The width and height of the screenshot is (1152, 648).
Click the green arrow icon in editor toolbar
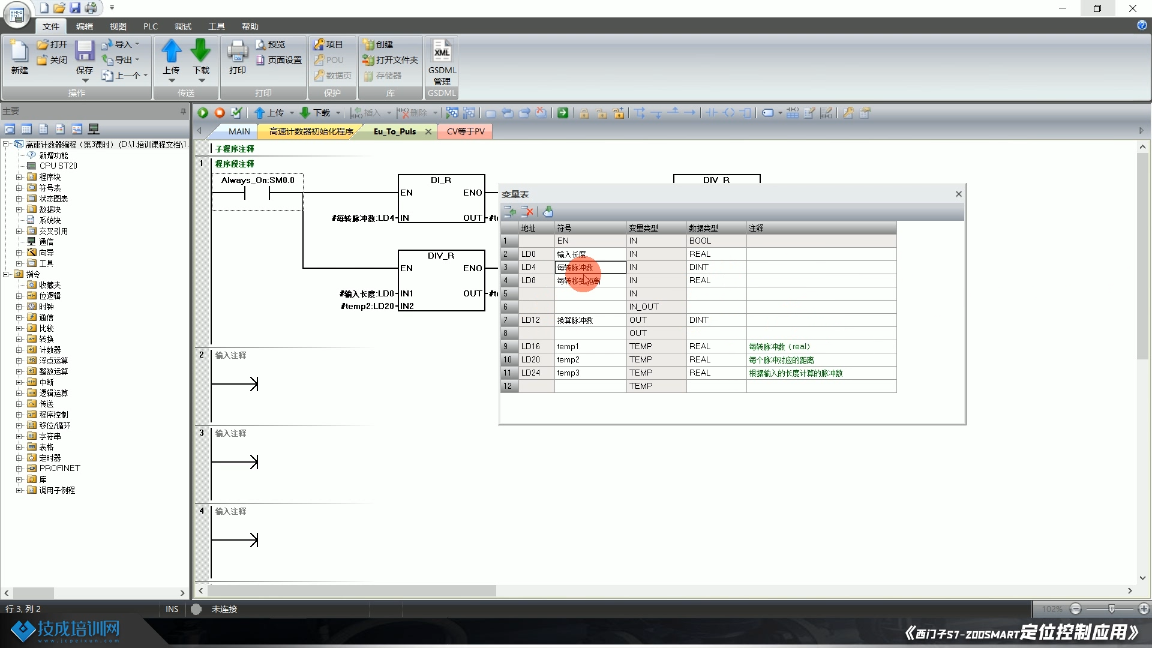pyautogui.click(x=562, y=112)
